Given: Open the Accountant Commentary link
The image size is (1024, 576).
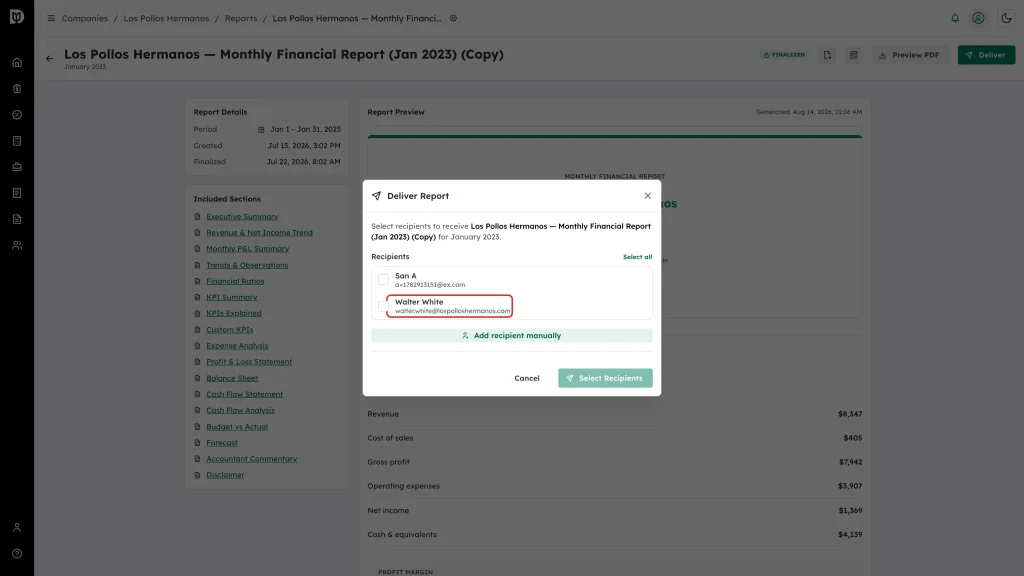Looking at the screenshot, I should pos(251,458).
